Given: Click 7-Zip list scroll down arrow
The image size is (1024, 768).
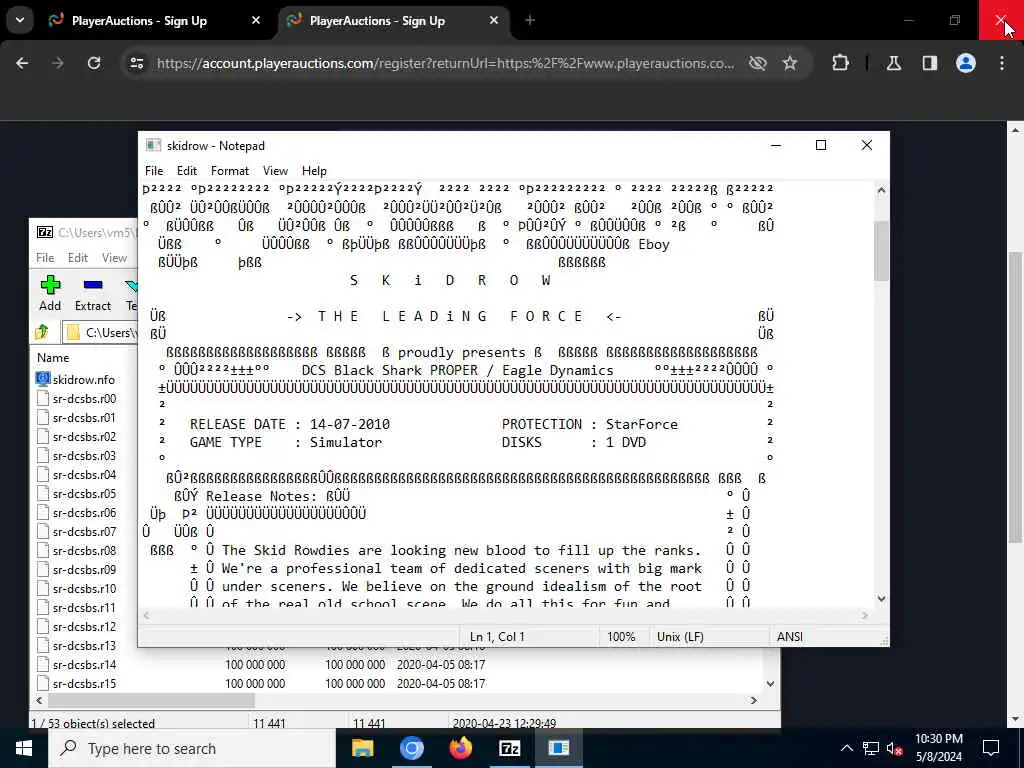Looking at the screenshot, I should pos(771,684).
